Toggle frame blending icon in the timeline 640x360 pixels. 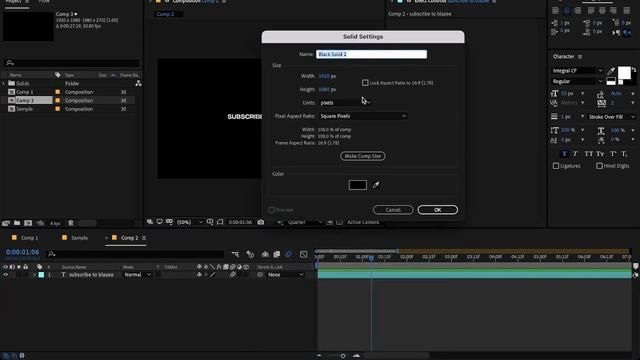[x=277, y=254]
